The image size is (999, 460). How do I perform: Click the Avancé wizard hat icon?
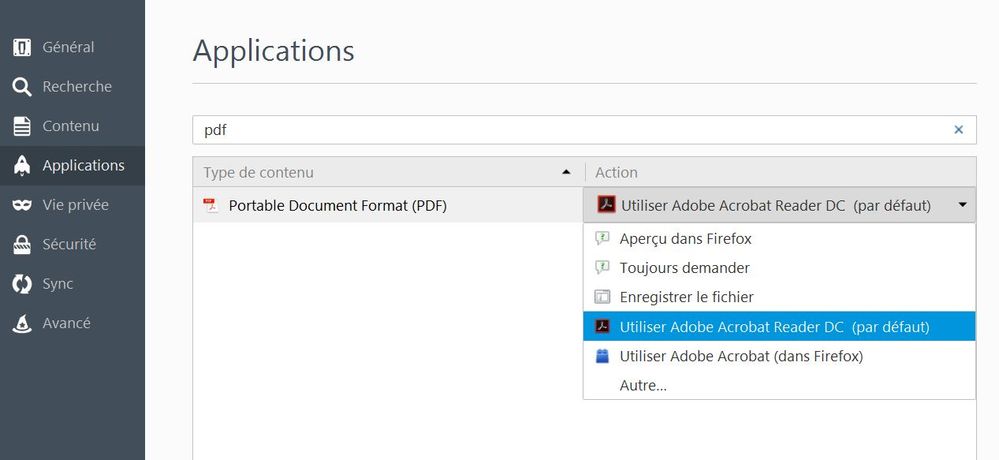pos(22,324)
